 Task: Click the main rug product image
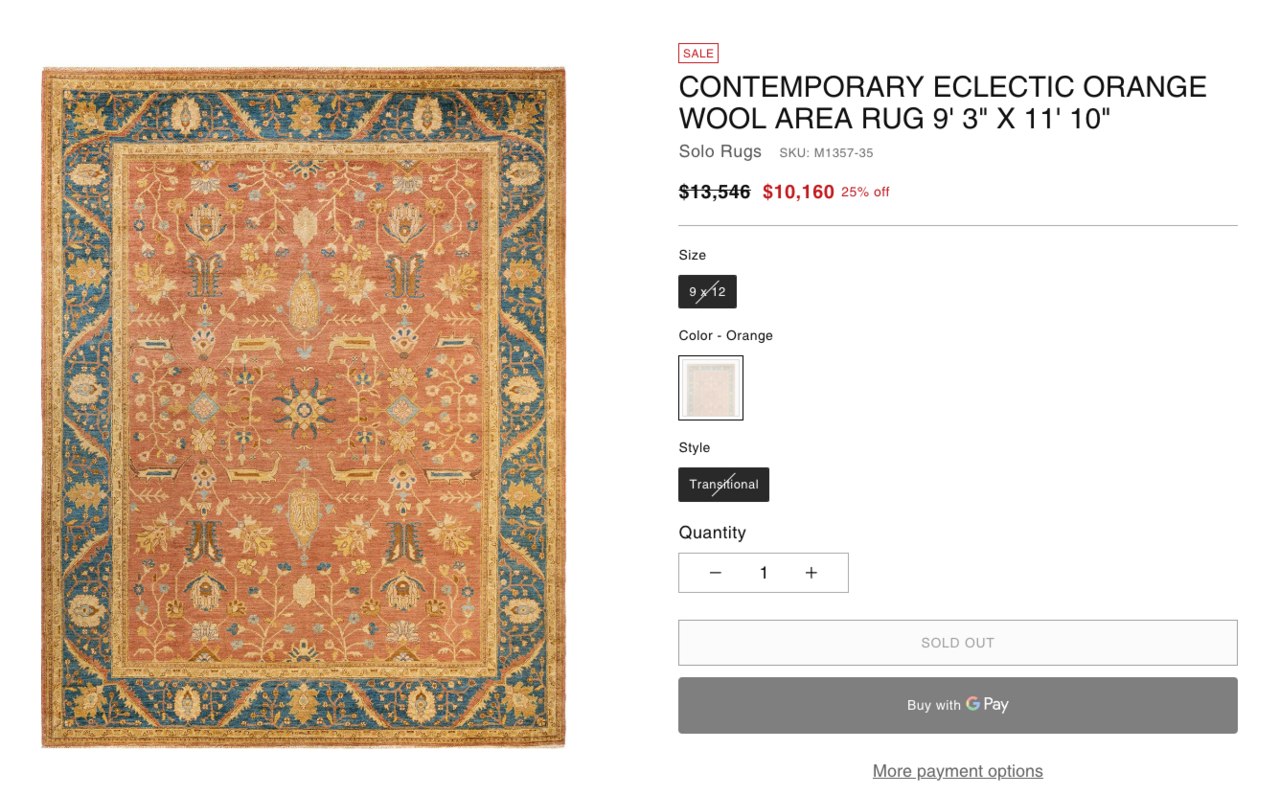tap(303, 407)
